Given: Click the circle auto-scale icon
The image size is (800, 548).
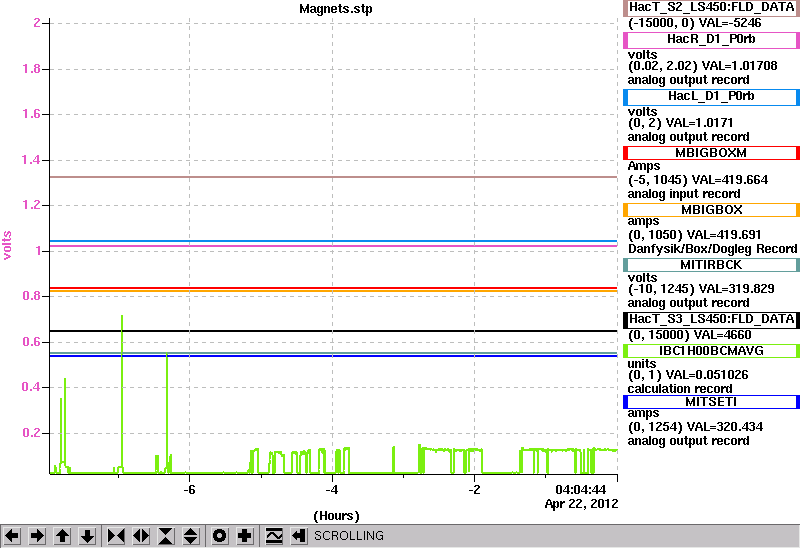Looking at the screenshot, I should [220, 536].
